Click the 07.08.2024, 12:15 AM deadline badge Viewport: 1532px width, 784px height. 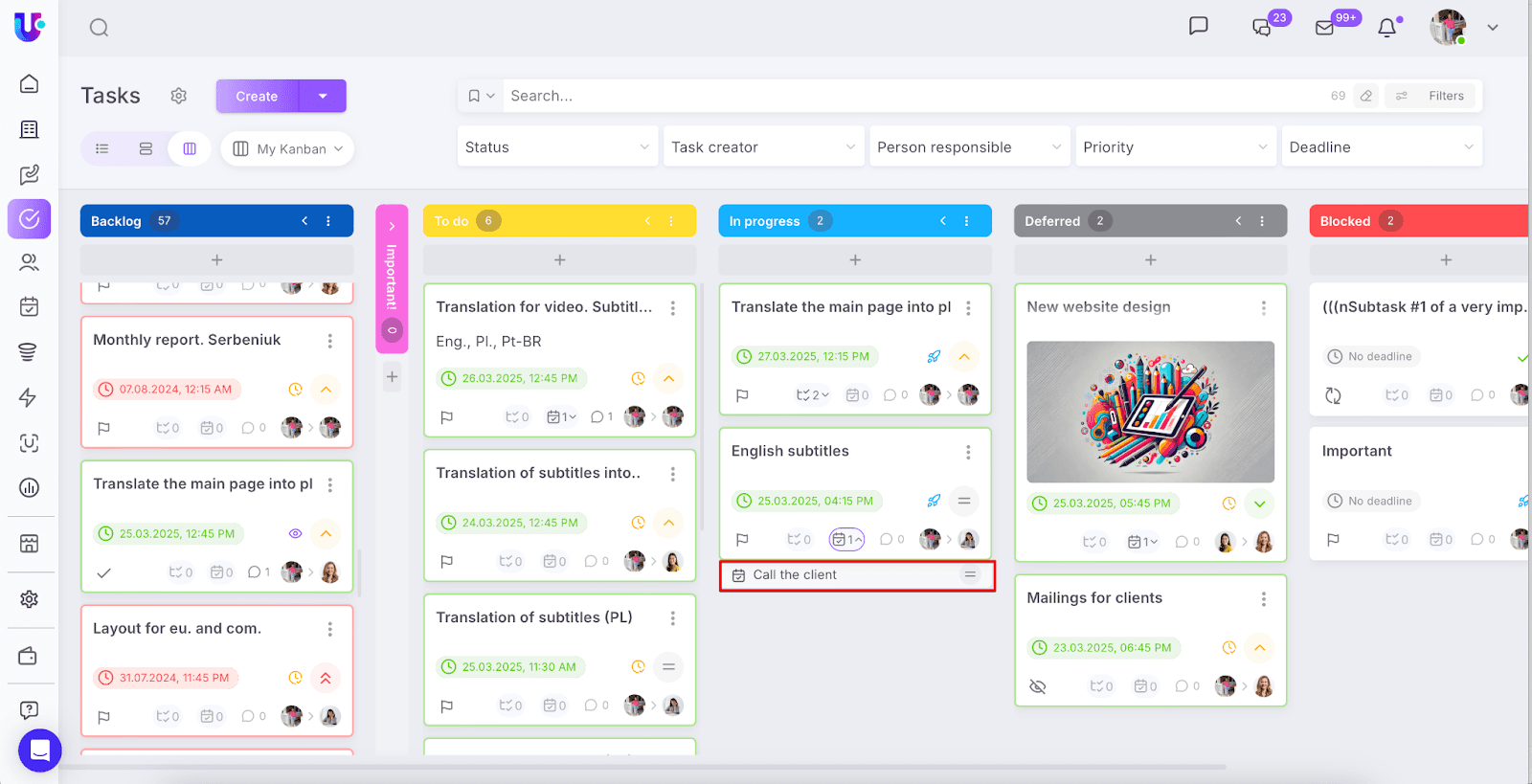[167, 390]
